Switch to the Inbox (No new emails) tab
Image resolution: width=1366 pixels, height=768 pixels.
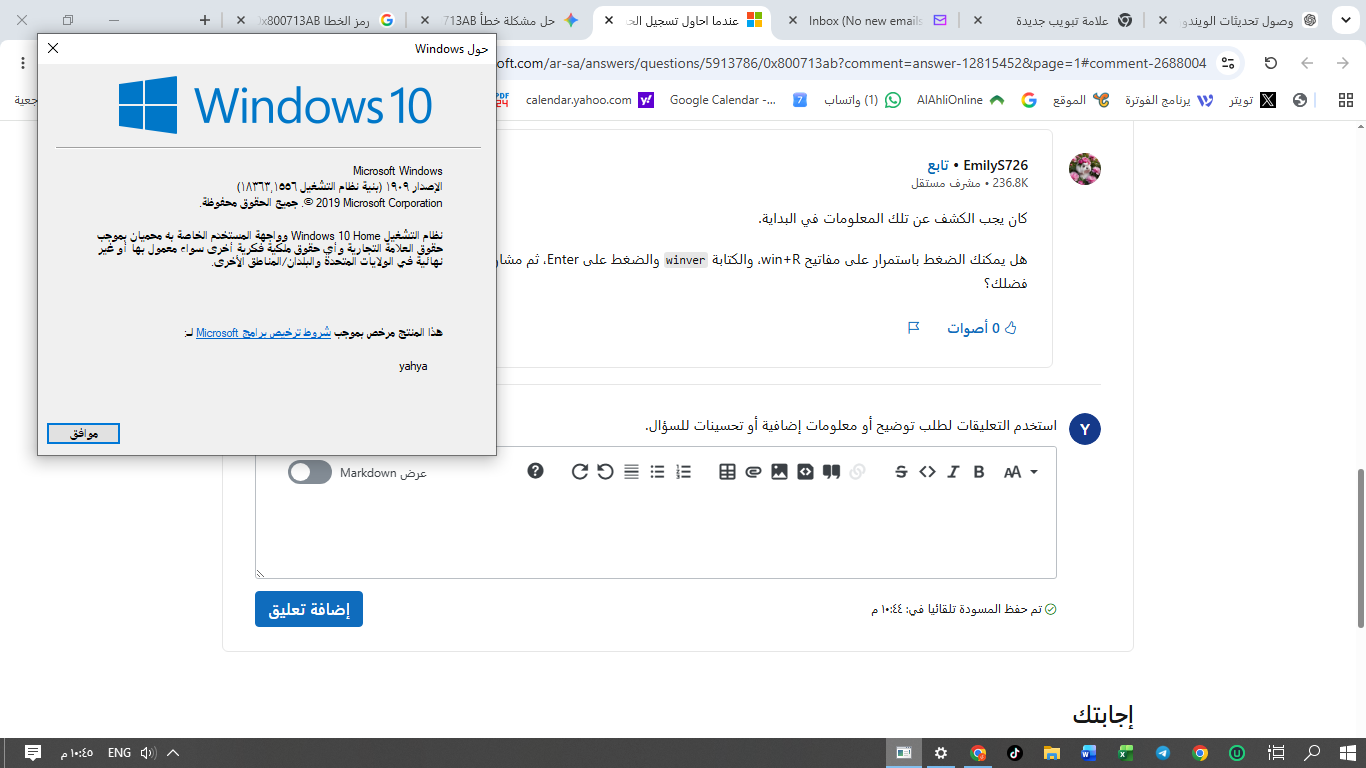[865, 20]
